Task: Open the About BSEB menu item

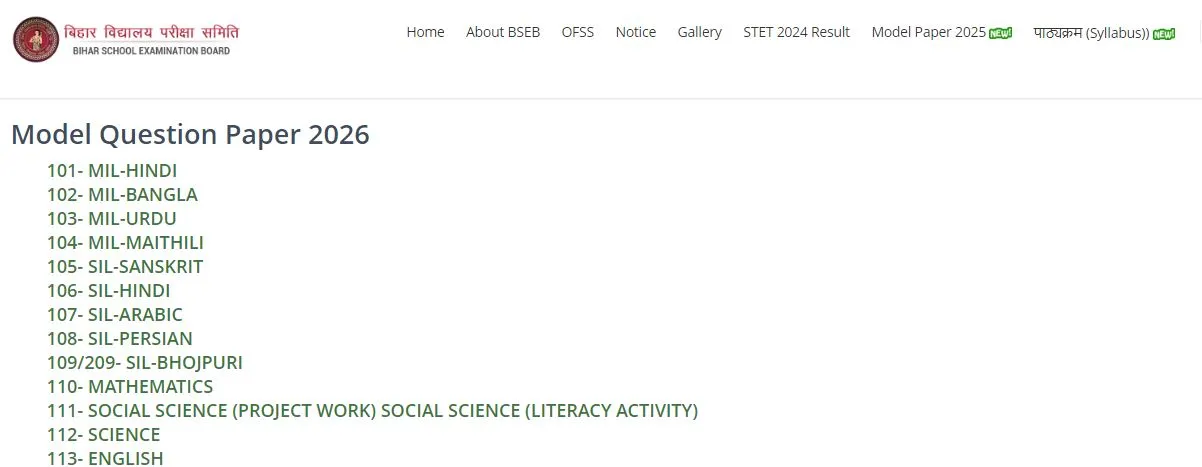Action: coord(503,32)
